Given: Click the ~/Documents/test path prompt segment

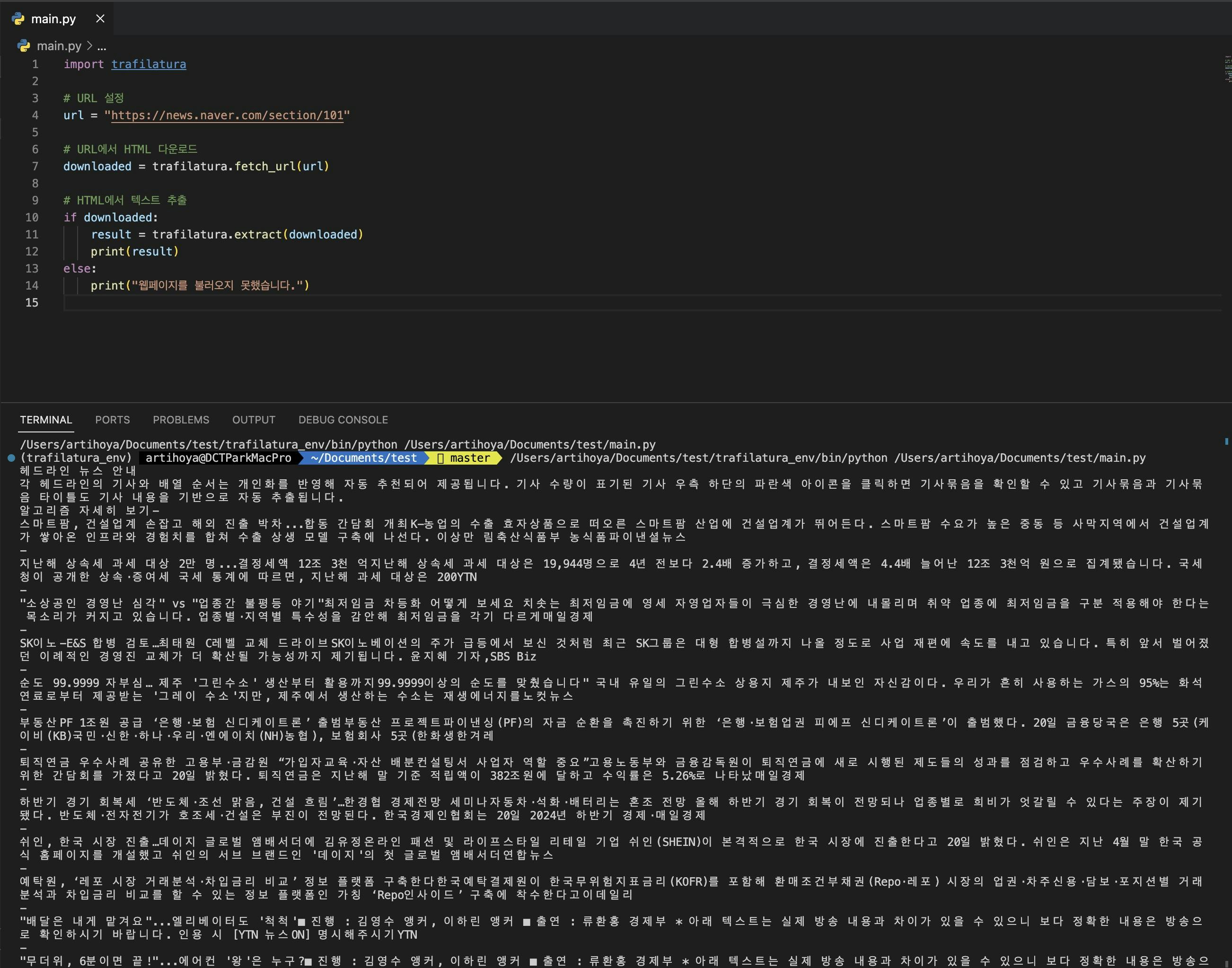Looking at the screenshot, I should (x=363, y=458).
